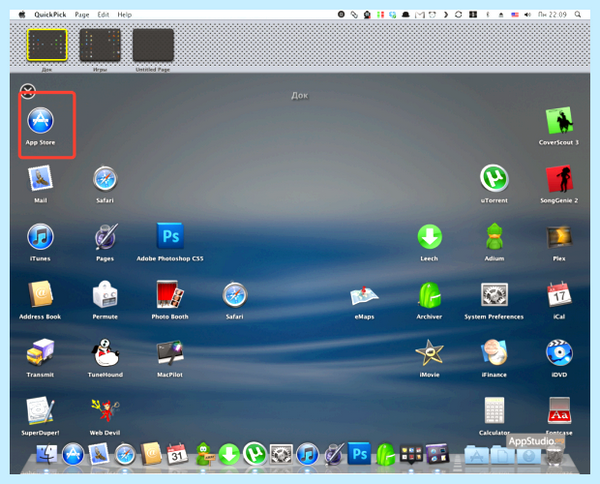Open the Applications folder stack in the Dock
The image size is (600, 484).
click(476, 455)
